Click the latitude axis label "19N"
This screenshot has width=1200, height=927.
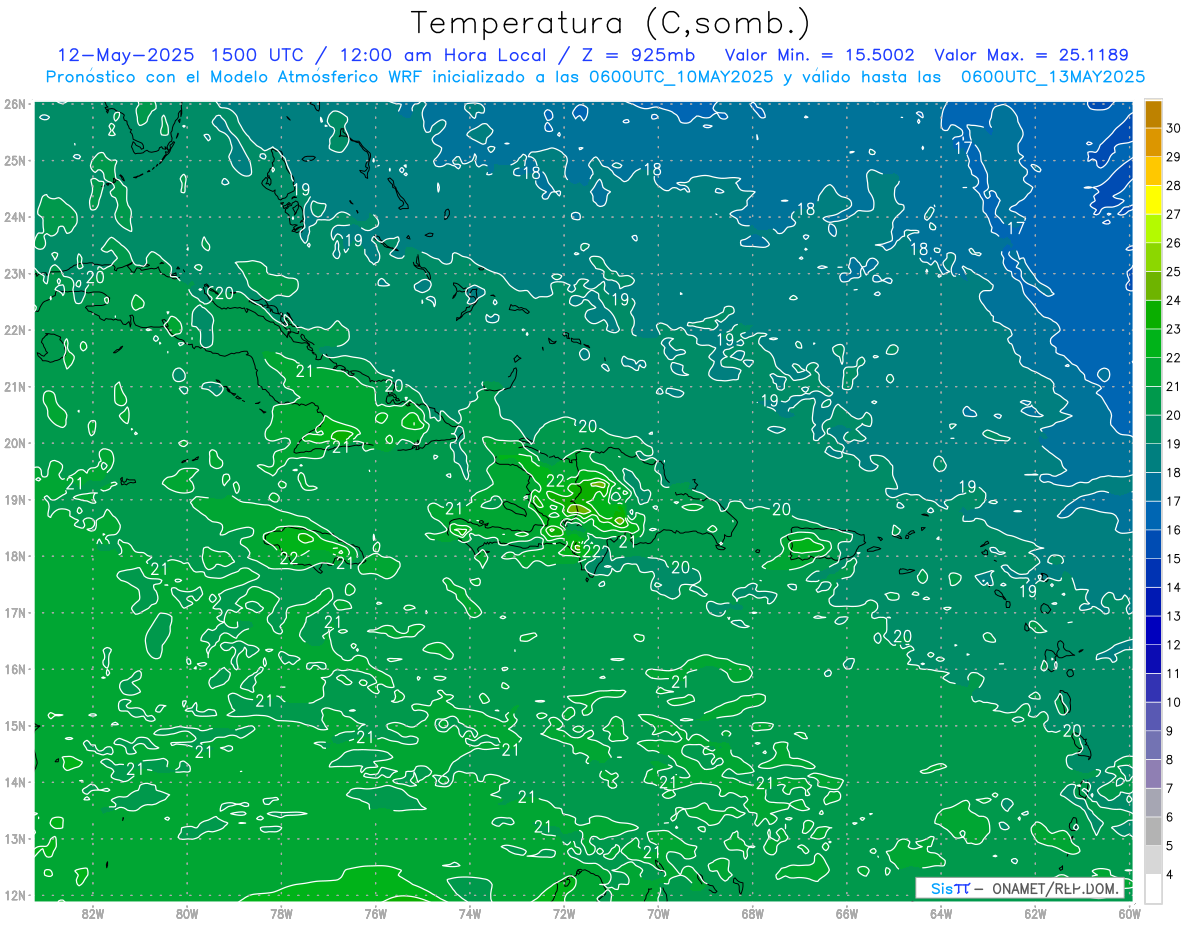click(x=14, y=499)
